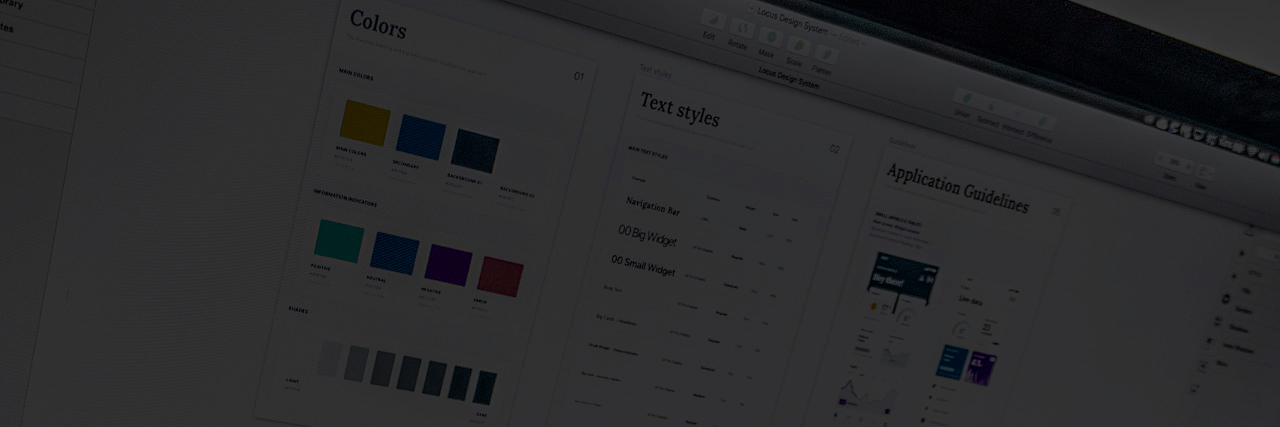Click the MAIN COLORS section label

pos(355,74)
